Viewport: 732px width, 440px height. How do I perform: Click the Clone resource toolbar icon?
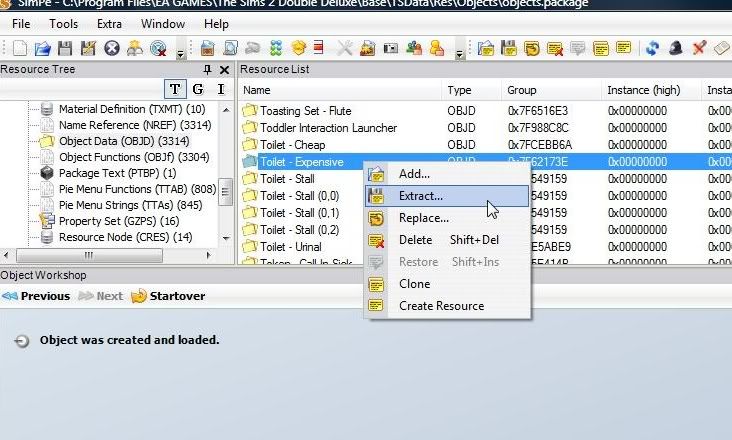601,48
